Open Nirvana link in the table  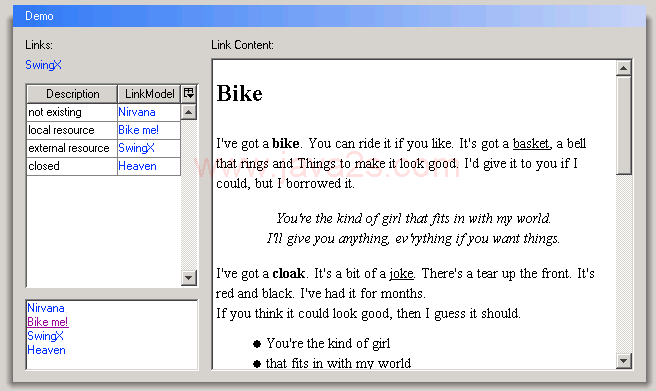click(137, 112)
